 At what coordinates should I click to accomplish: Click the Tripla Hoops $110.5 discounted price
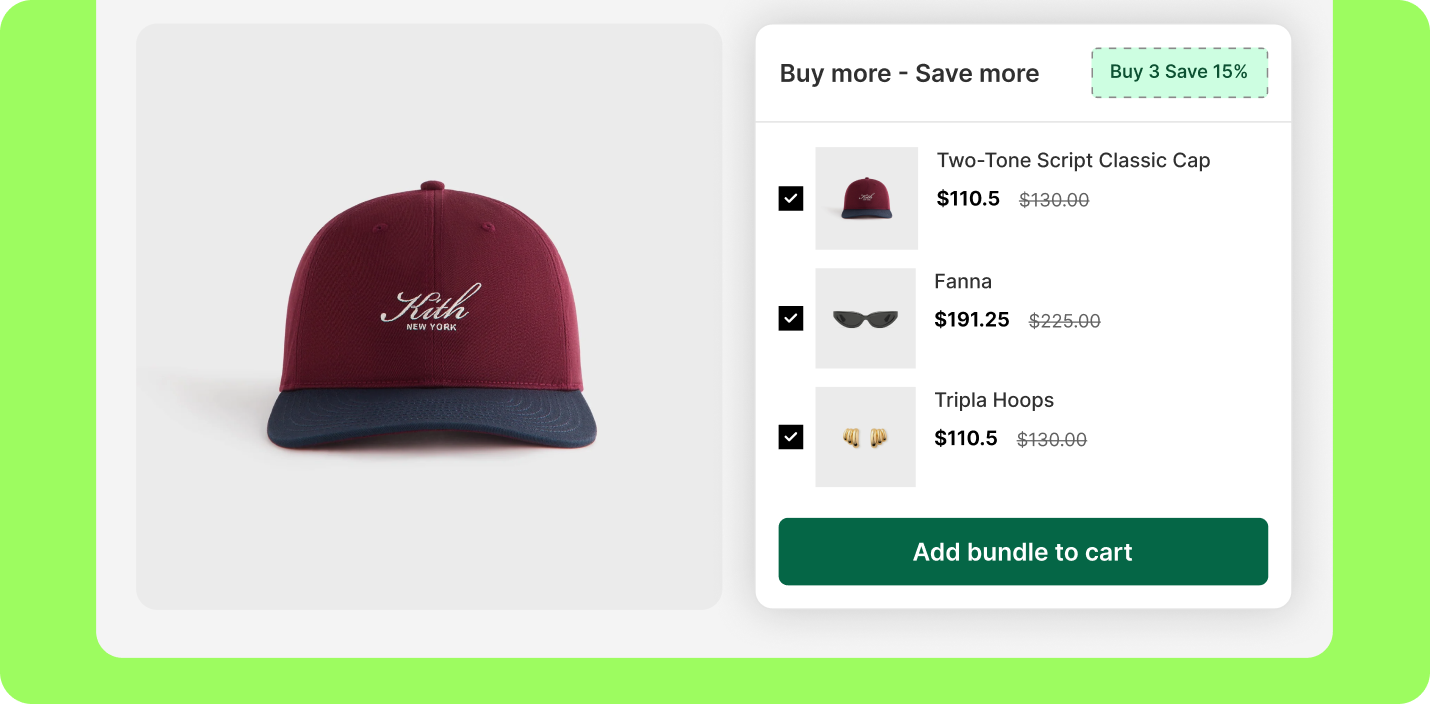tap(966, 438)
